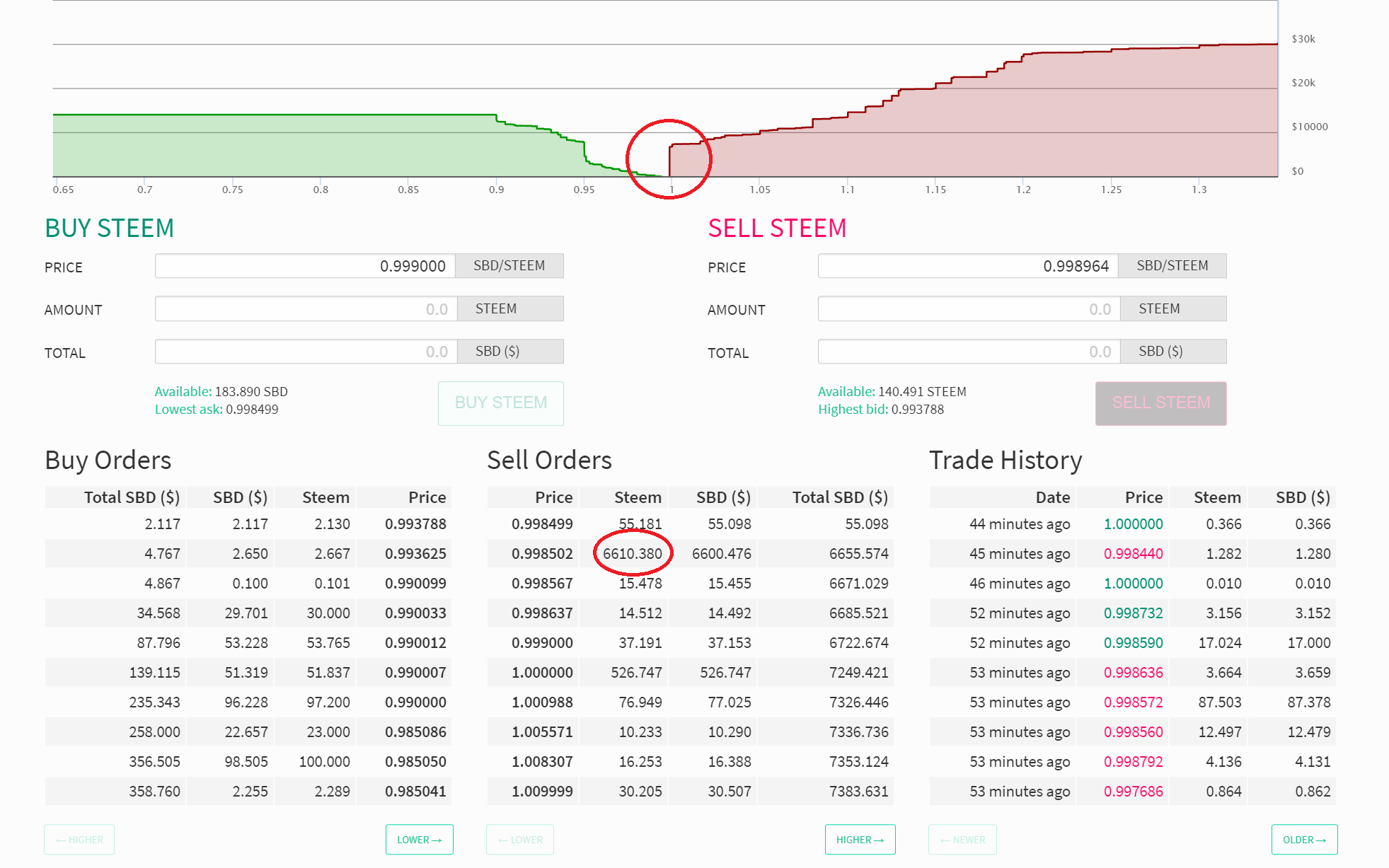Image resolution: width=1389 pixels, height=868 pixels.
Task: Click the Buy Steem price input field
Action: (x=305, y=266)
